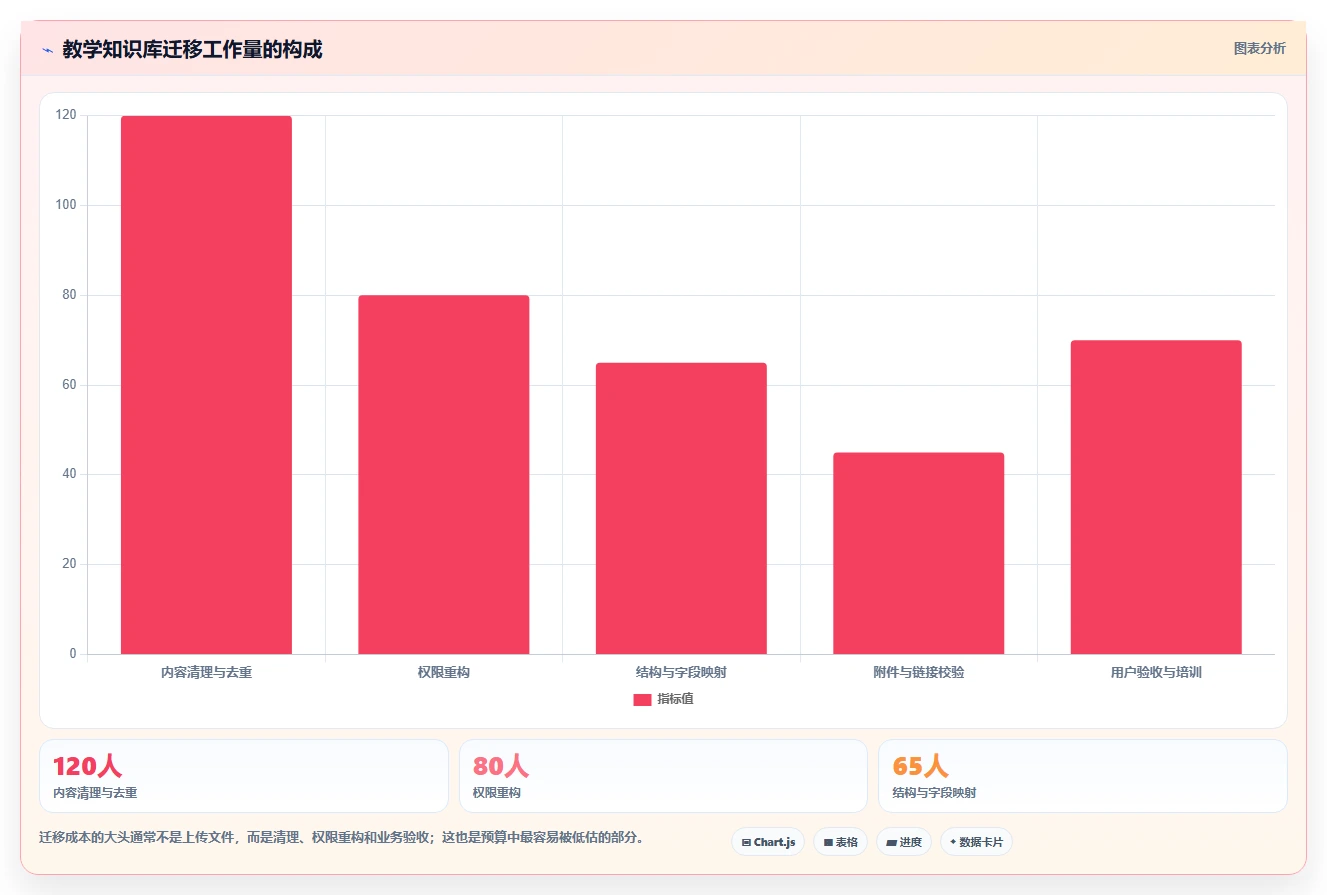Click the 表格 tag button
The height and width of the screenshot is (895, 1327).
pos(840,842)
